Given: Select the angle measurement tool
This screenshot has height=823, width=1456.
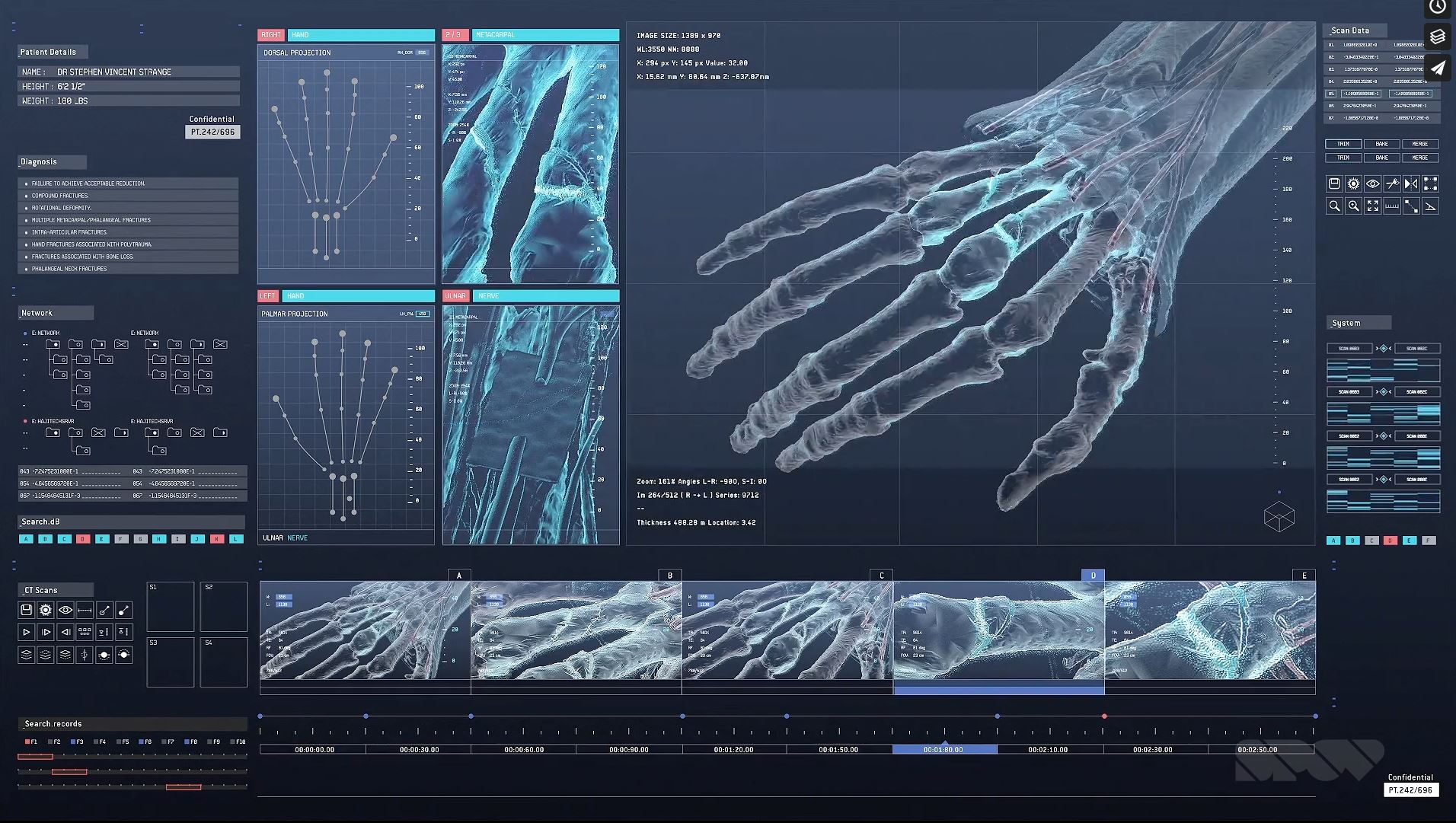Looking at the screenshot, I should 1430,206.
